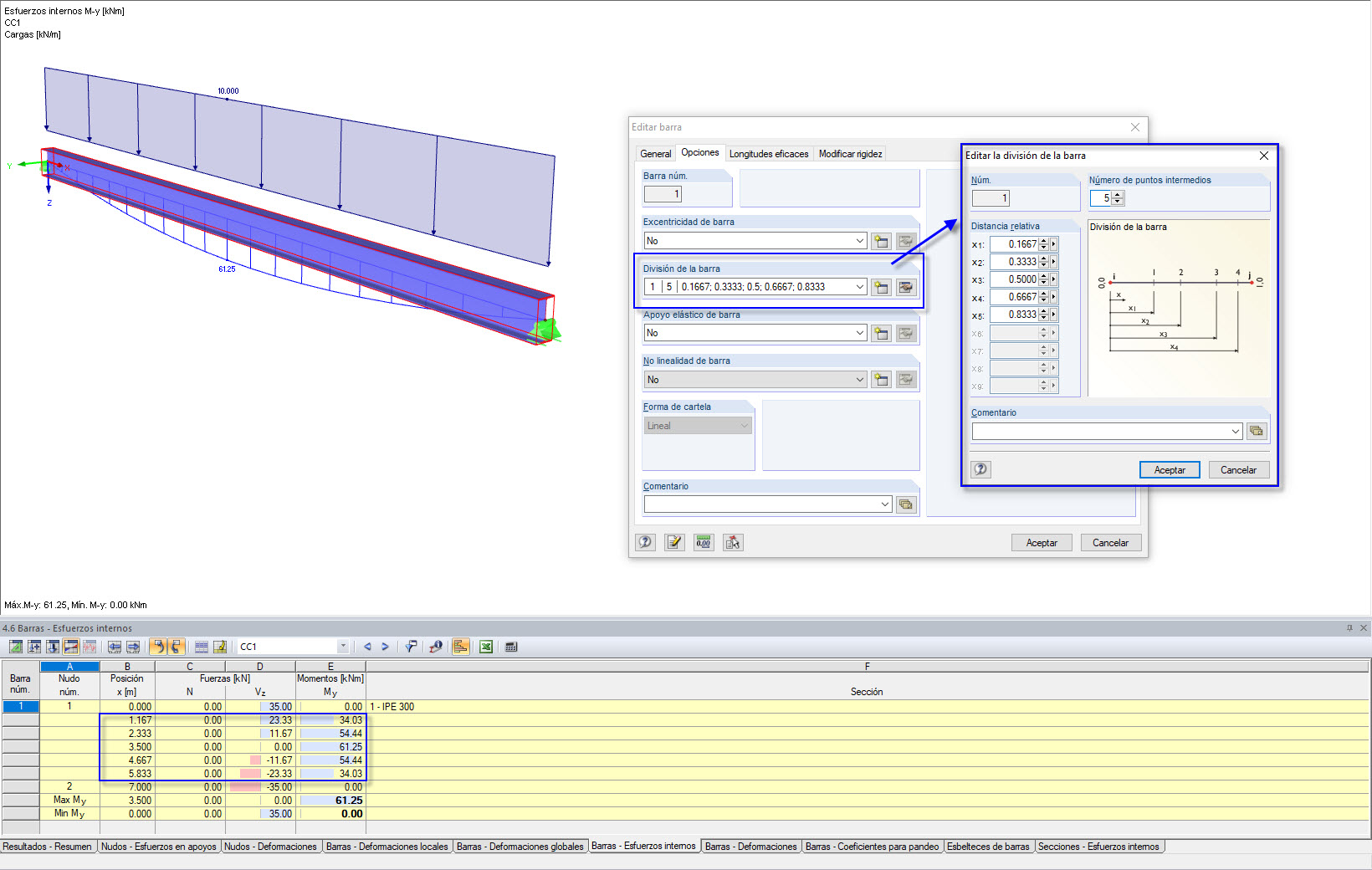Click Cancelar in Editar la división dialog
The image size is (1372, 870).
tap(1238, 470)
